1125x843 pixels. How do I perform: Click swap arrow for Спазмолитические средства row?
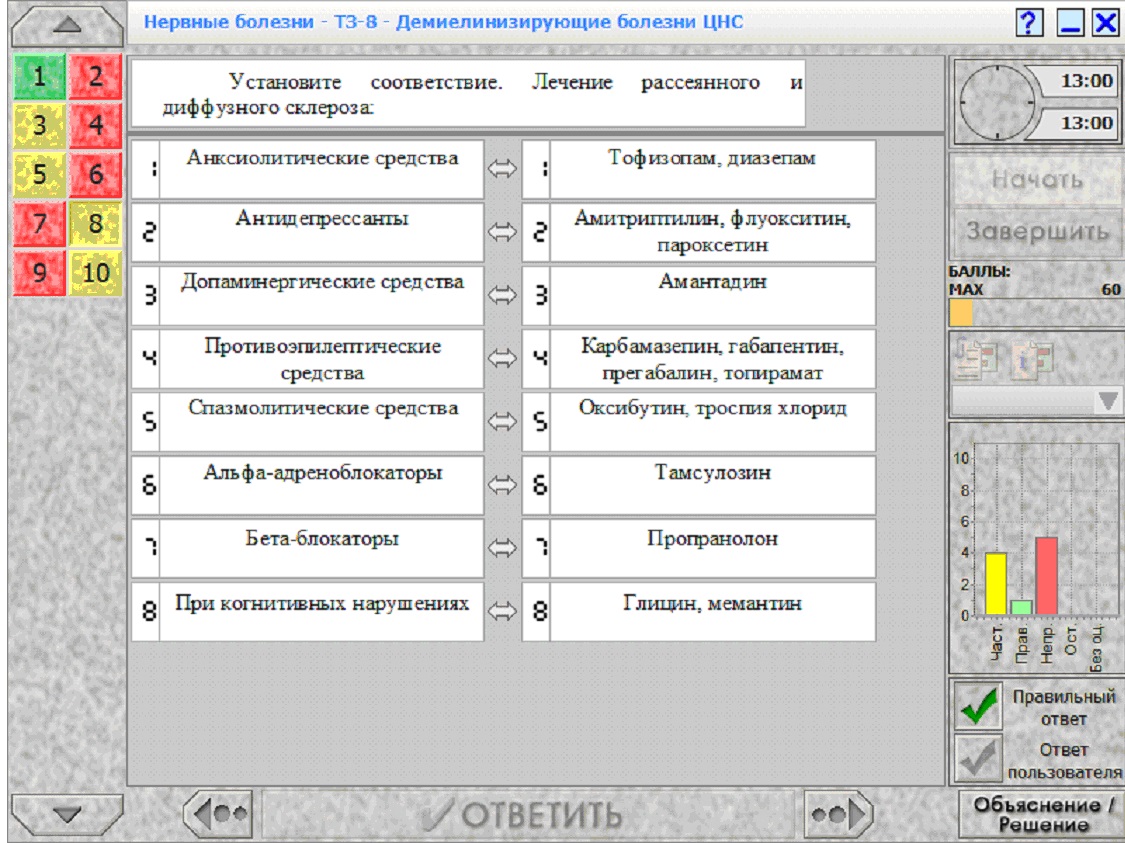click(x=502, y=421)
